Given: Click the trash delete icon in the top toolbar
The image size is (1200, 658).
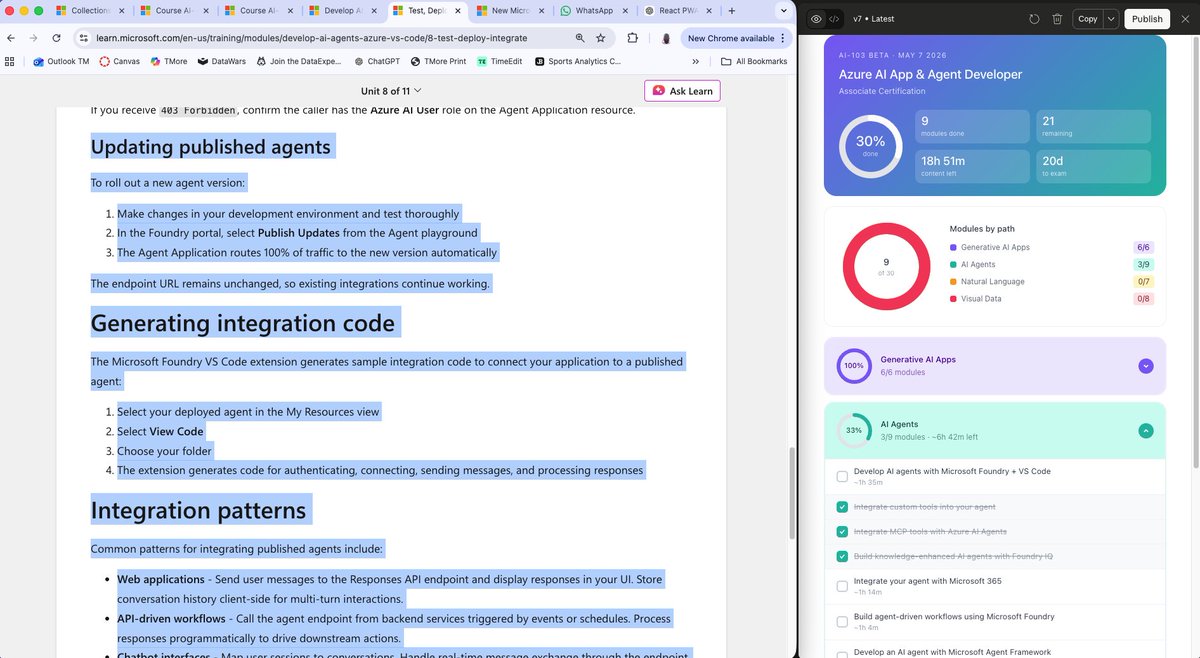Looking at the screenshot, I should point(1057,18).
